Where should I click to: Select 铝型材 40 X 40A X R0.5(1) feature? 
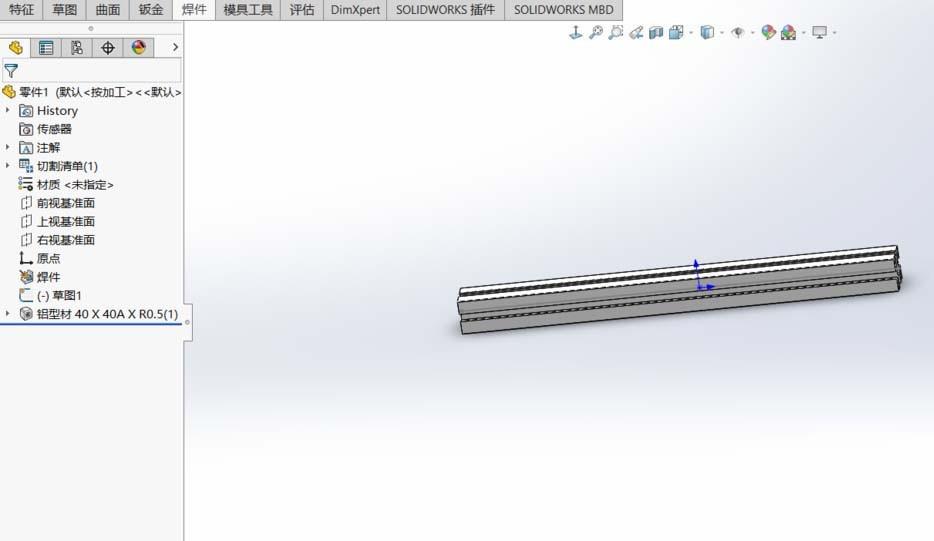(107, 314)
